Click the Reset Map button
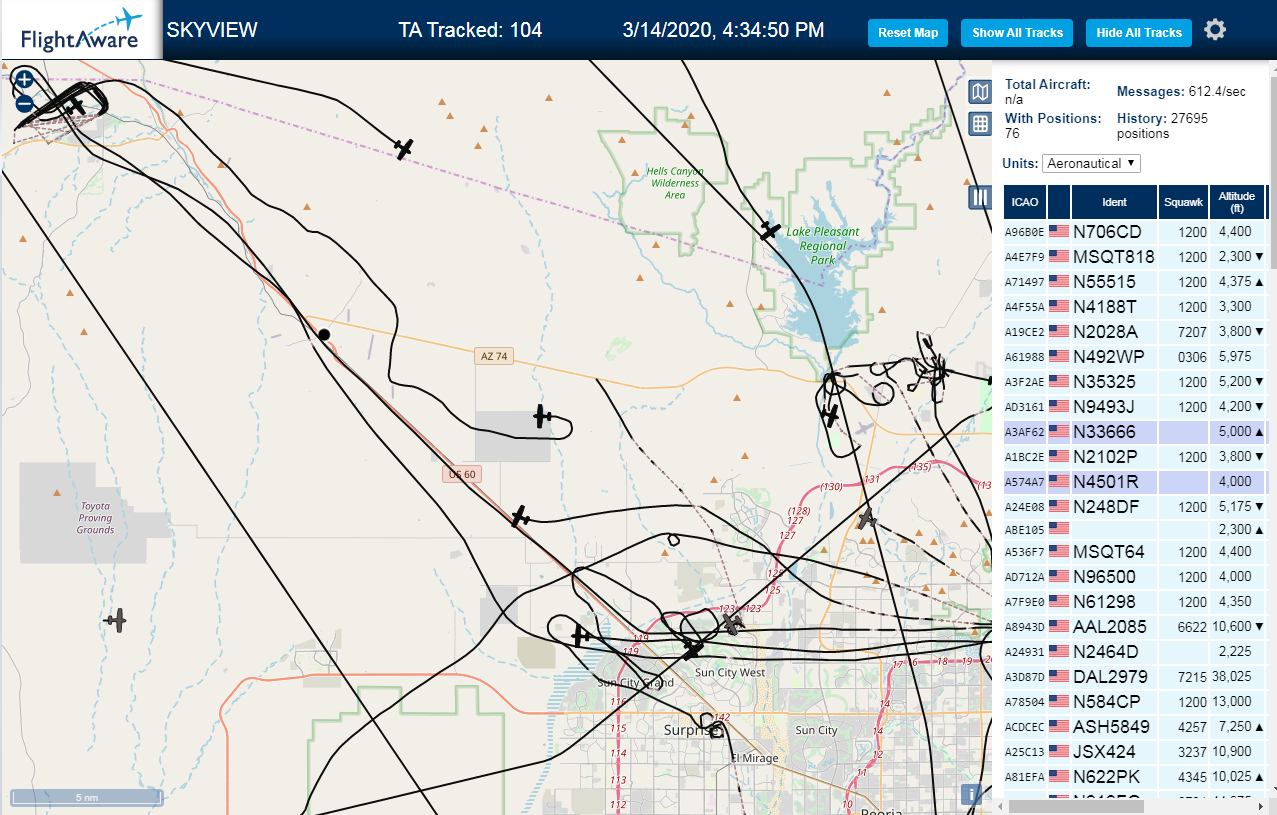Image resolution: width=1277 pixels, height=815 pixels. click(908, 33)
